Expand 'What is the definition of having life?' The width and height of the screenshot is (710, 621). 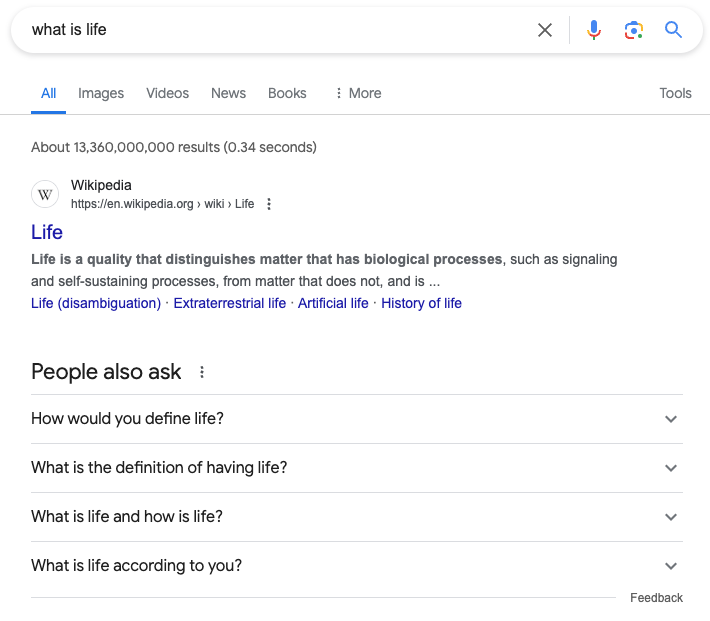(671, 468)
